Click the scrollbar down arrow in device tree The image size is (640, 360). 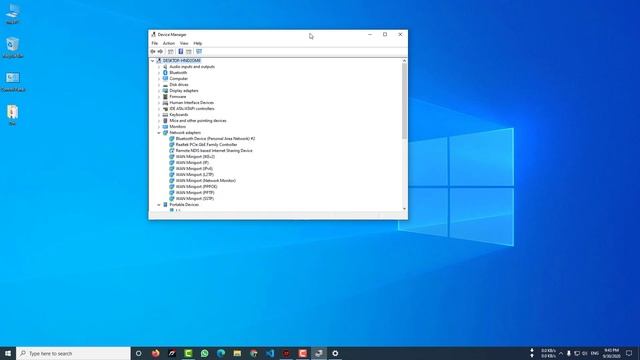tap(404, 209)
